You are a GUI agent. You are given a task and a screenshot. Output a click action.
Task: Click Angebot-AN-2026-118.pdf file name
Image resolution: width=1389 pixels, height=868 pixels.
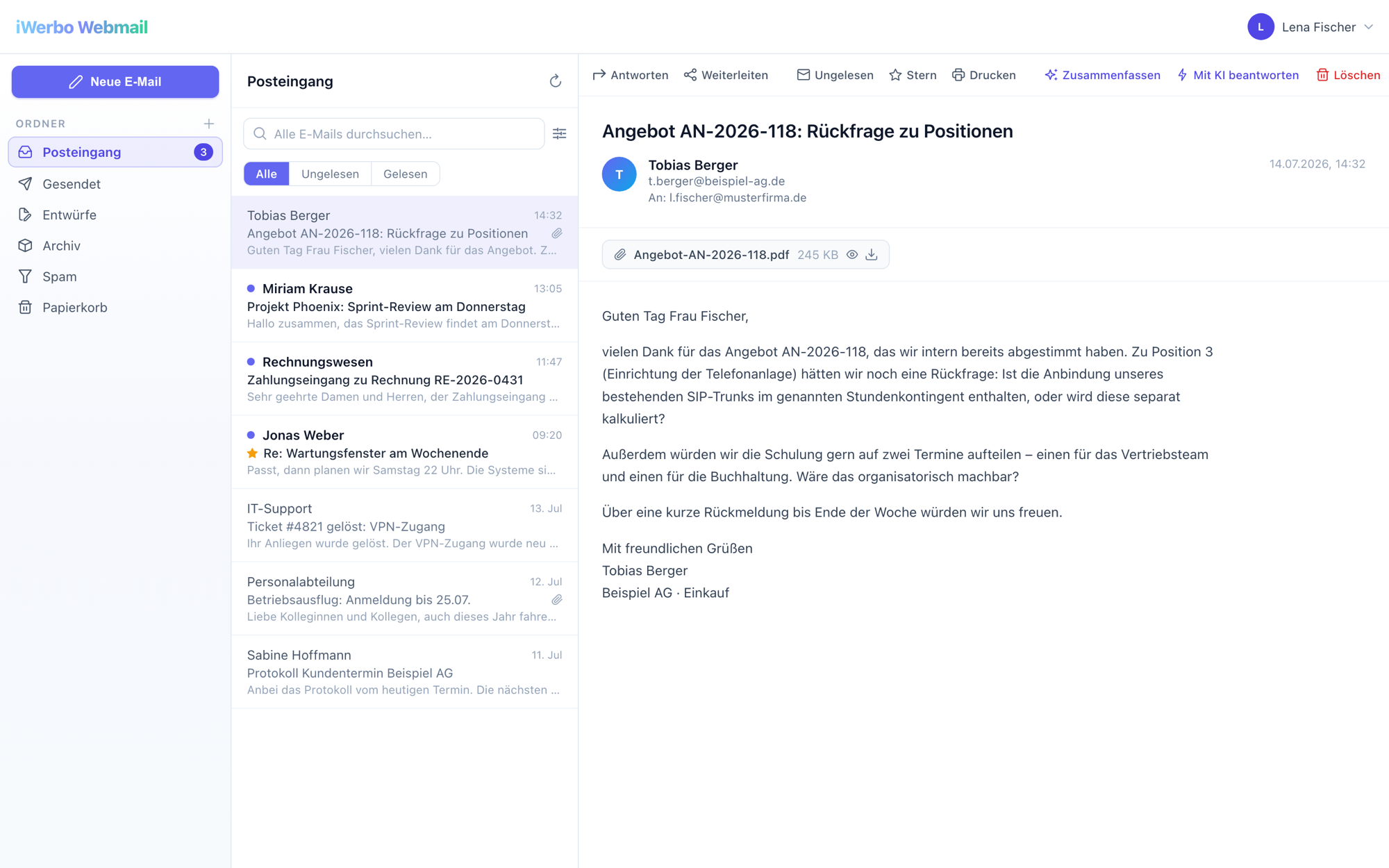711,255
